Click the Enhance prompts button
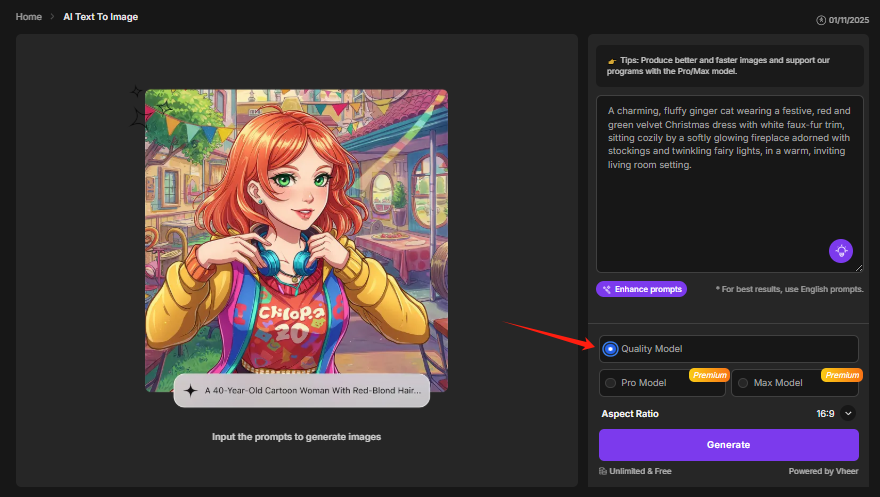 tap(641, 289)
